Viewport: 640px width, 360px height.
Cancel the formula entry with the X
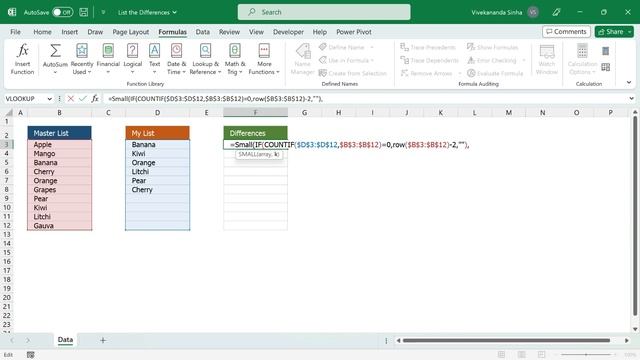tap(71, 98)
